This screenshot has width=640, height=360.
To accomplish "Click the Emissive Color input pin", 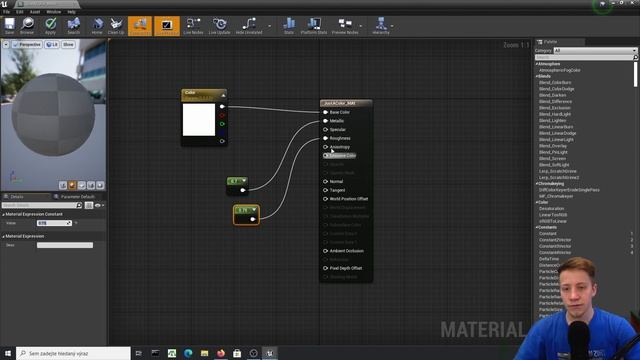I will pyautogui.click(x=325, y=156).
